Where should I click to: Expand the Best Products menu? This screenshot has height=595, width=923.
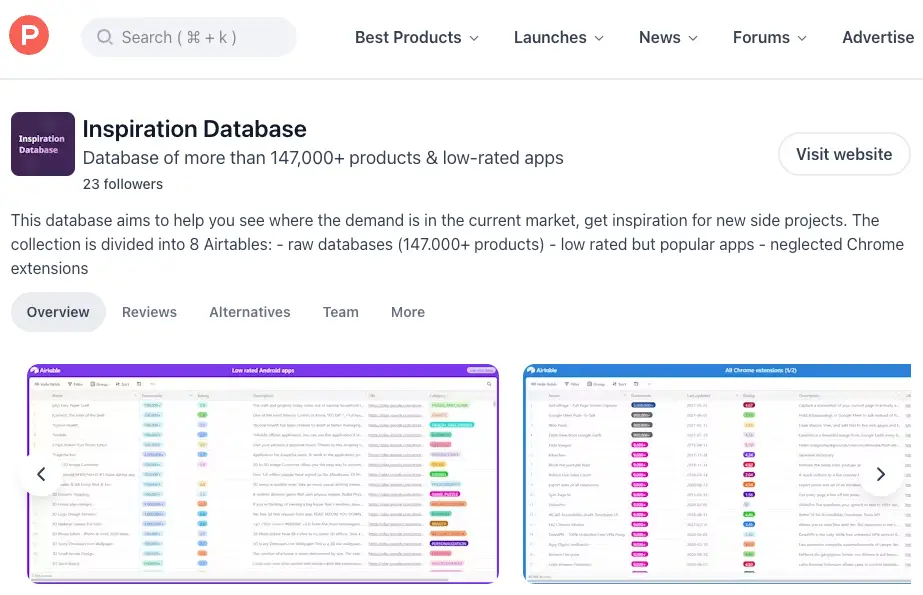click(417, 38)
